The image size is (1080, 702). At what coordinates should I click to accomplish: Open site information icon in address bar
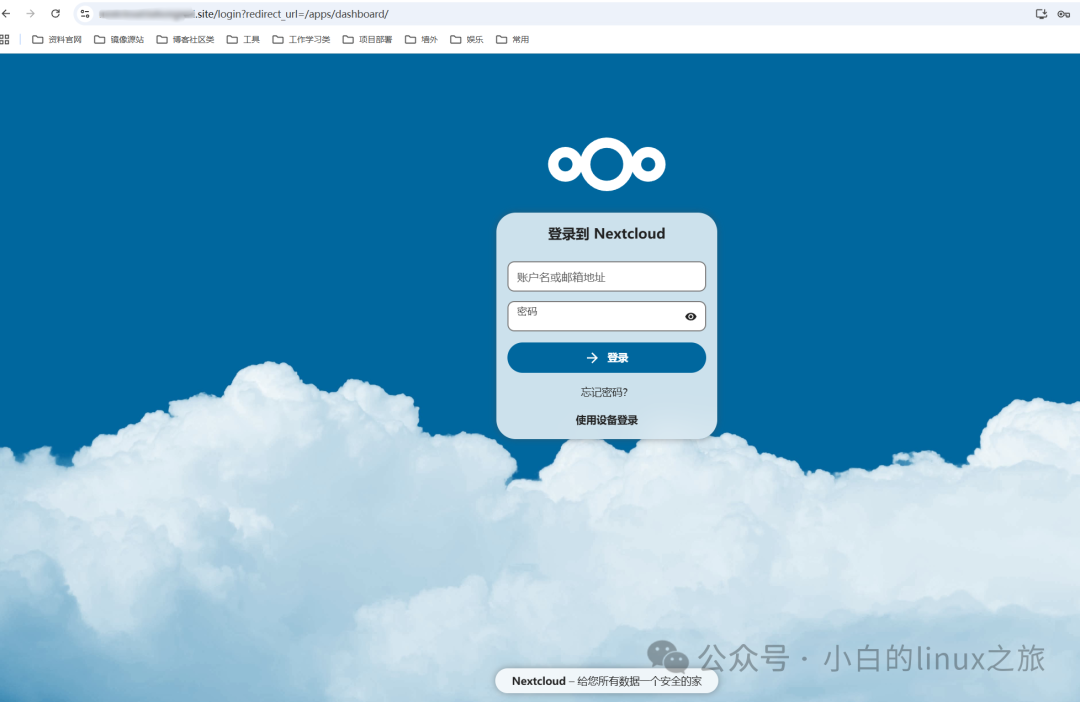[85, 14]
